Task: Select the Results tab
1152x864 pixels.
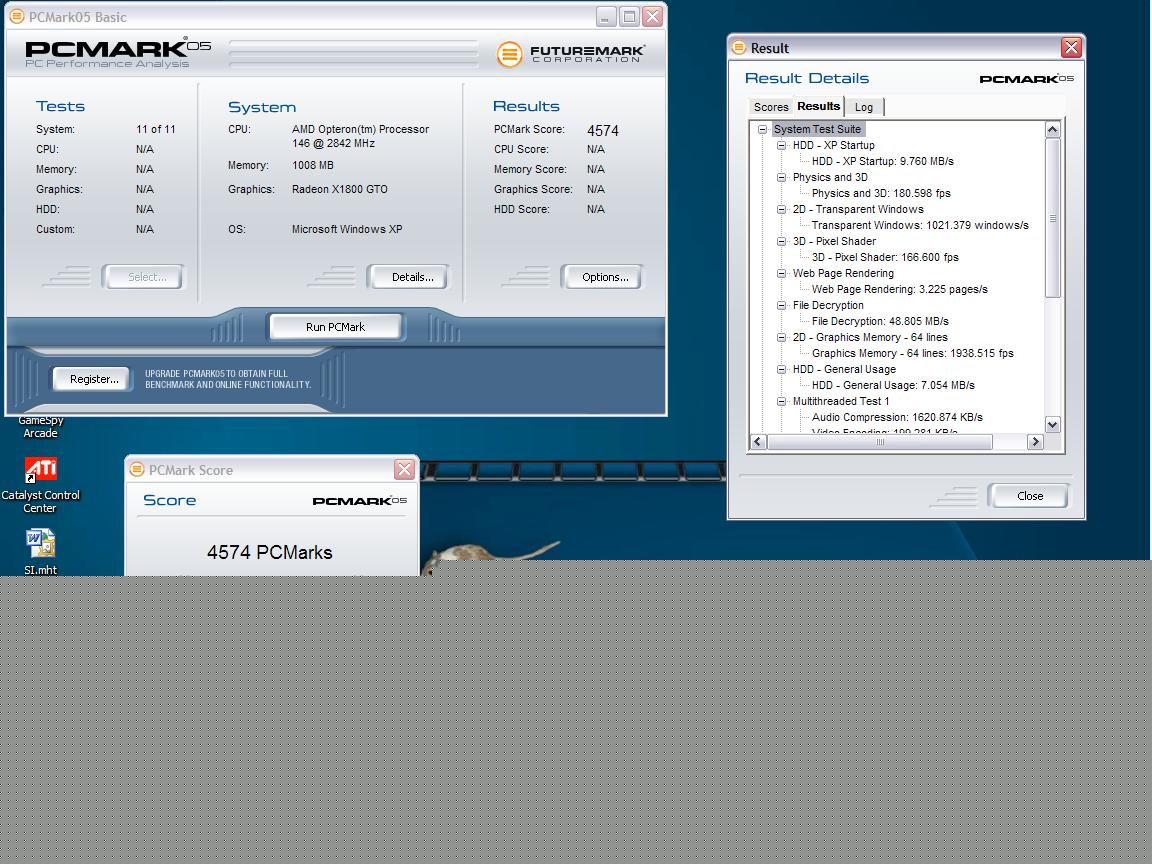Action: [818, 106]
